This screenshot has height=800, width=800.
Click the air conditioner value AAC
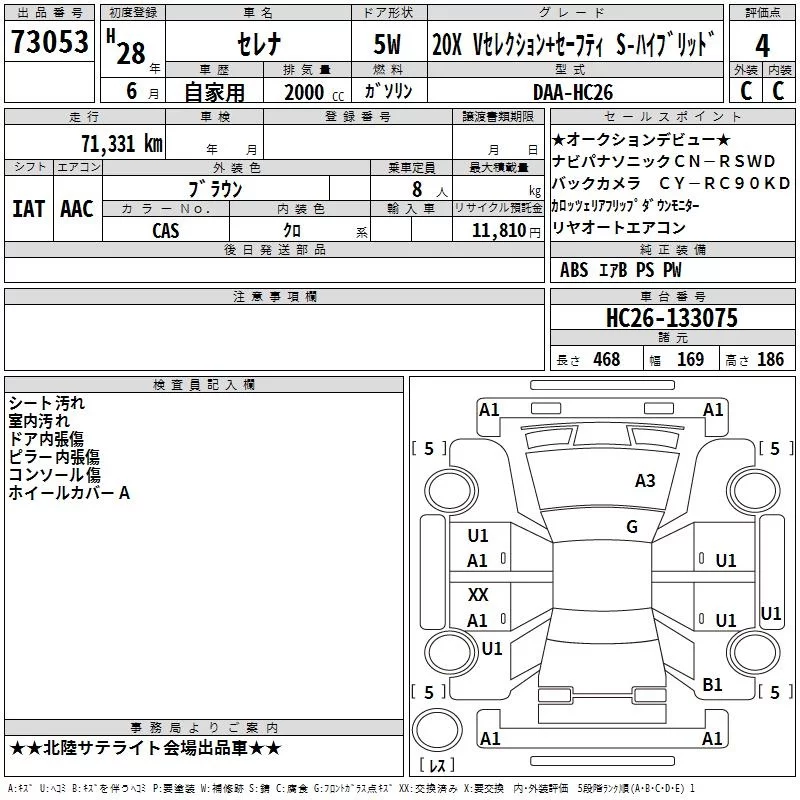77,209
